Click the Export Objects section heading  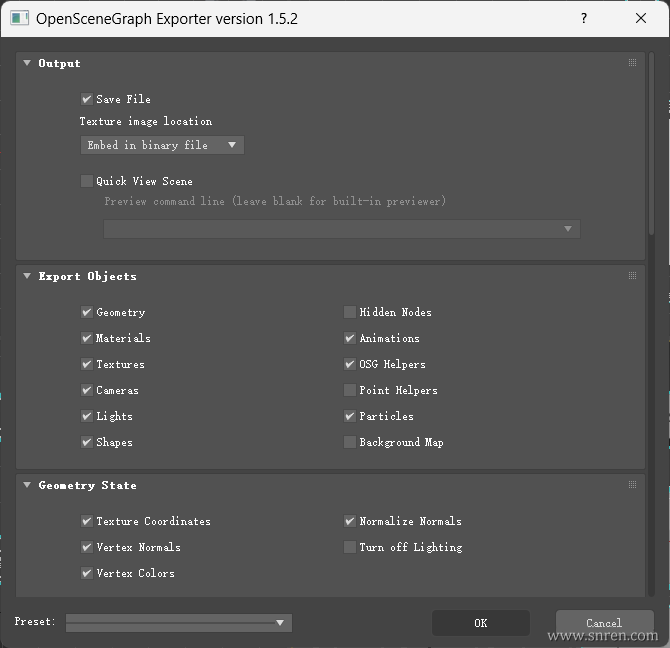click(x=88, y=276)
